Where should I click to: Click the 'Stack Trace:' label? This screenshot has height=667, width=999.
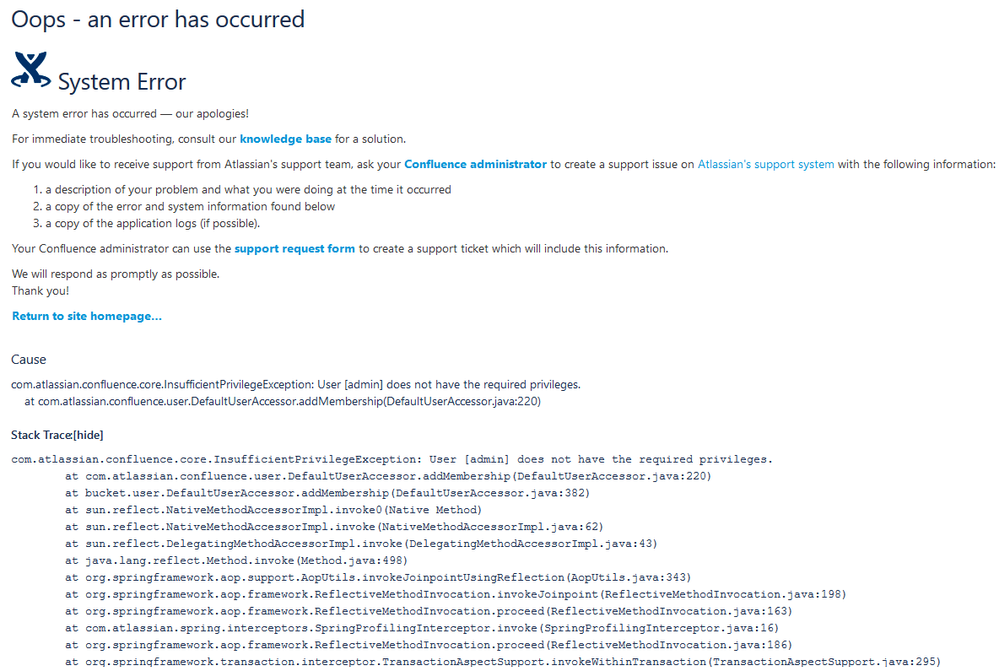(41, 435)
